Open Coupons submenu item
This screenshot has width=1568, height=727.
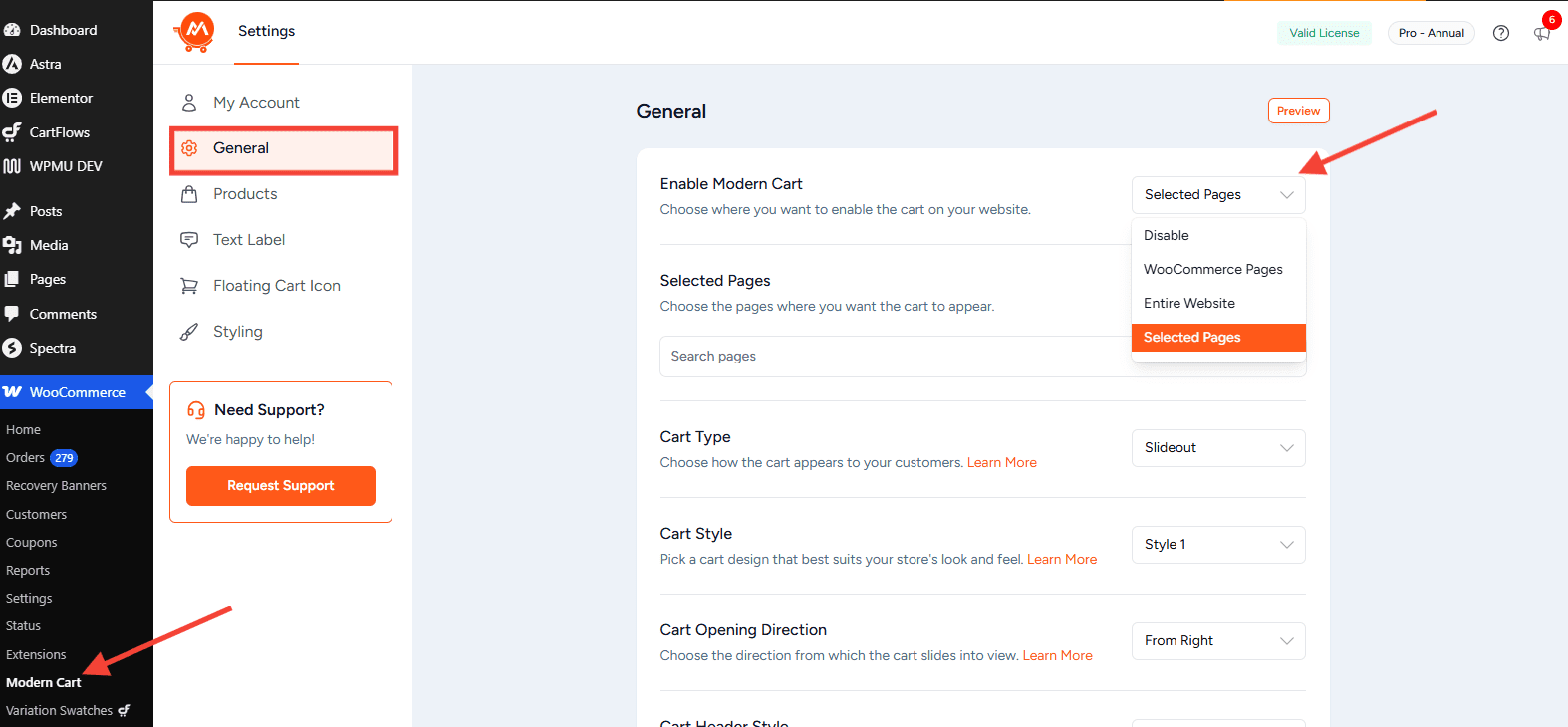point(31,543)
